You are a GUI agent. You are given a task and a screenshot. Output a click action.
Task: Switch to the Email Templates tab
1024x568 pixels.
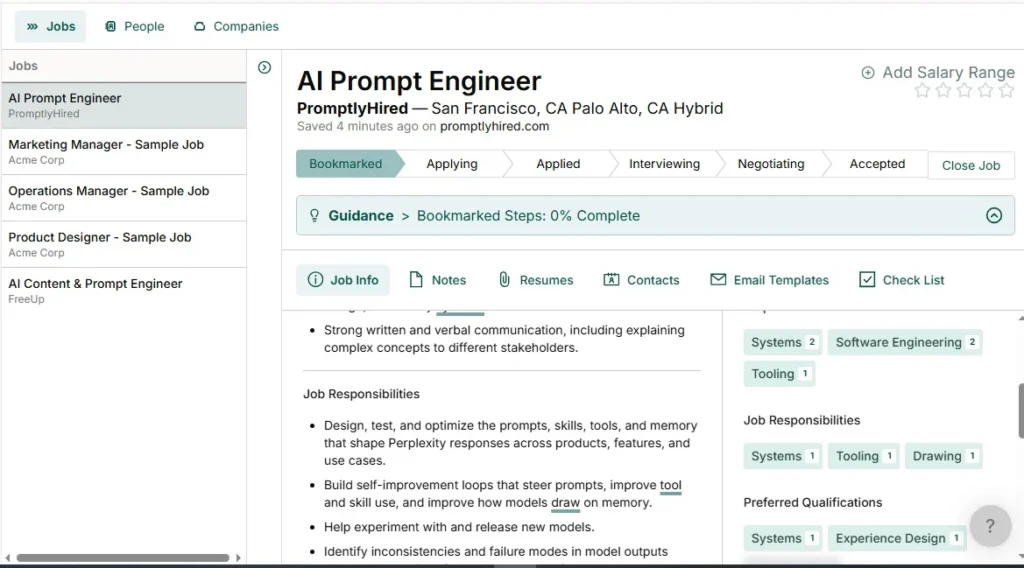[x=769, y=280]
